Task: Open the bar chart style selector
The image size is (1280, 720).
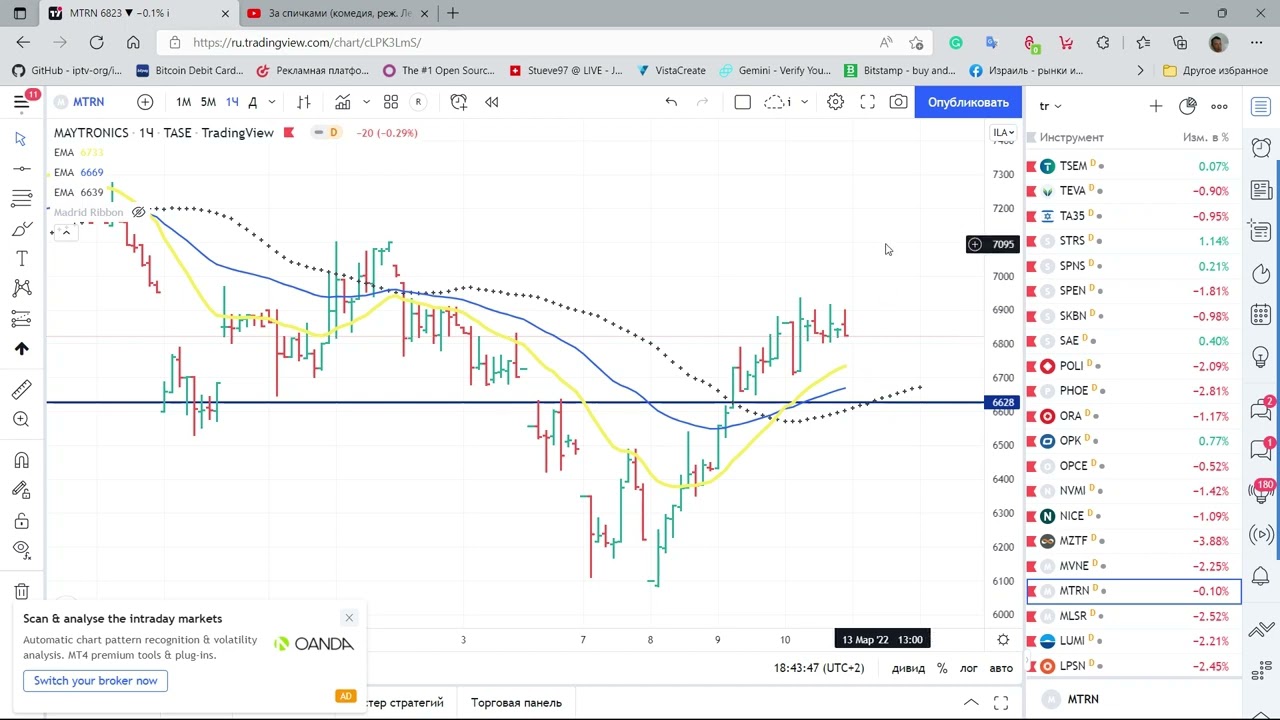Action: [x=304, y=102]
